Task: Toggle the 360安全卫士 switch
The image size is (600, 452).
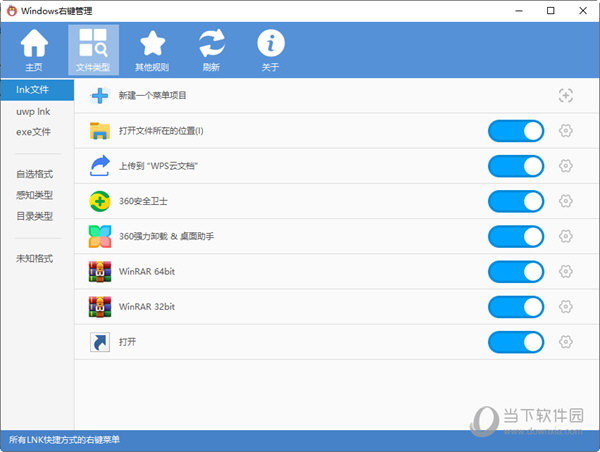Action: tap(516, 201)
